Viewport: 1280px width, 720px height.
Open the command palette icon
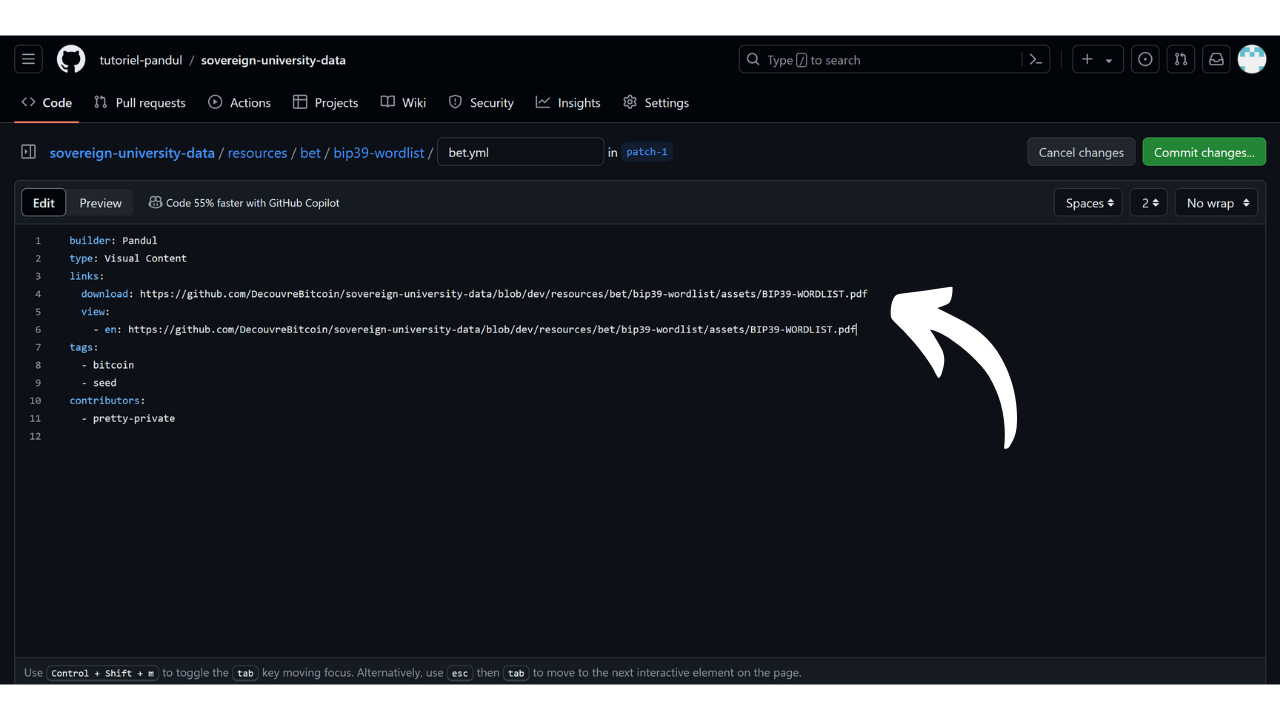[x=1036, y=60]
